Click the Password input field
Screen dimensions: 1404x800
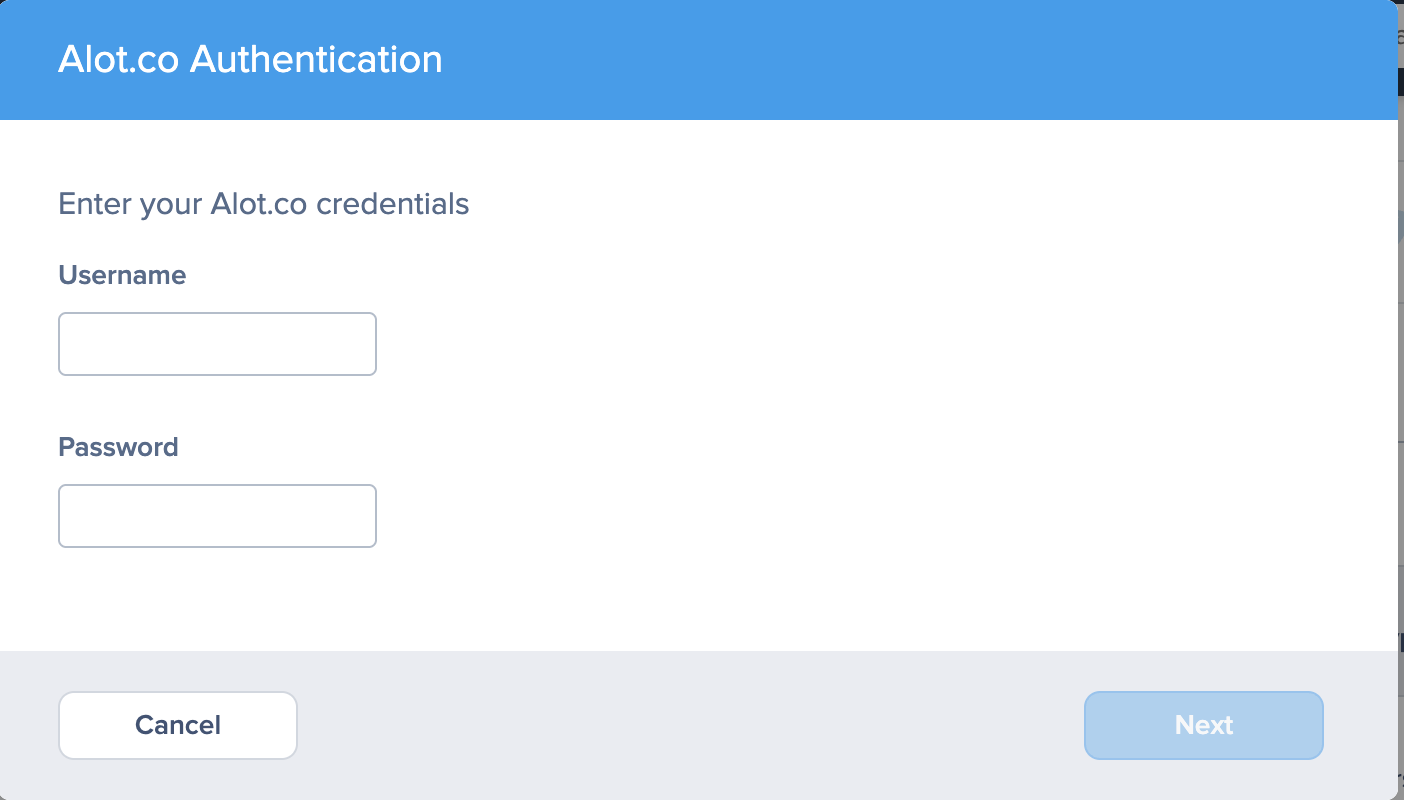point(217,516)
